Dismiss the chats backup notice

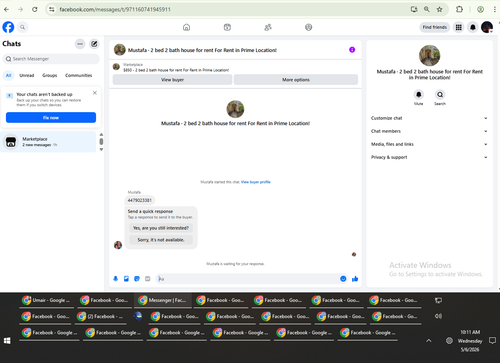(x=95, y=93)
